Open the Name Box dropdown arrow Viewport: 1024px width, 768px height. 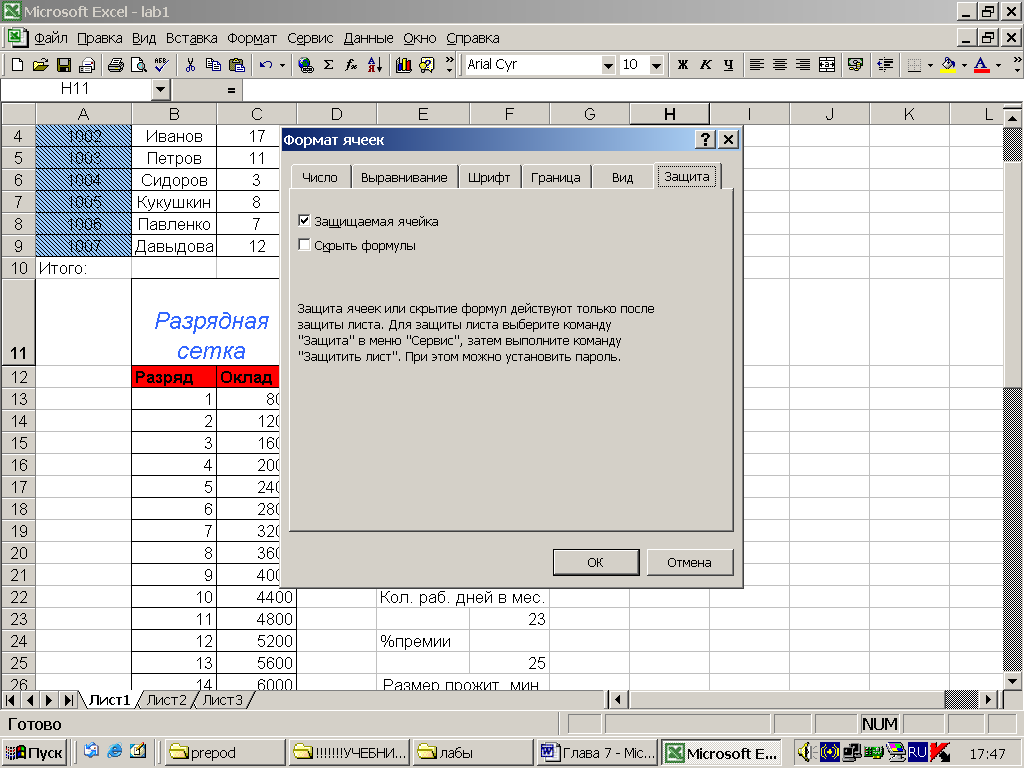click(x=161, y=89)
